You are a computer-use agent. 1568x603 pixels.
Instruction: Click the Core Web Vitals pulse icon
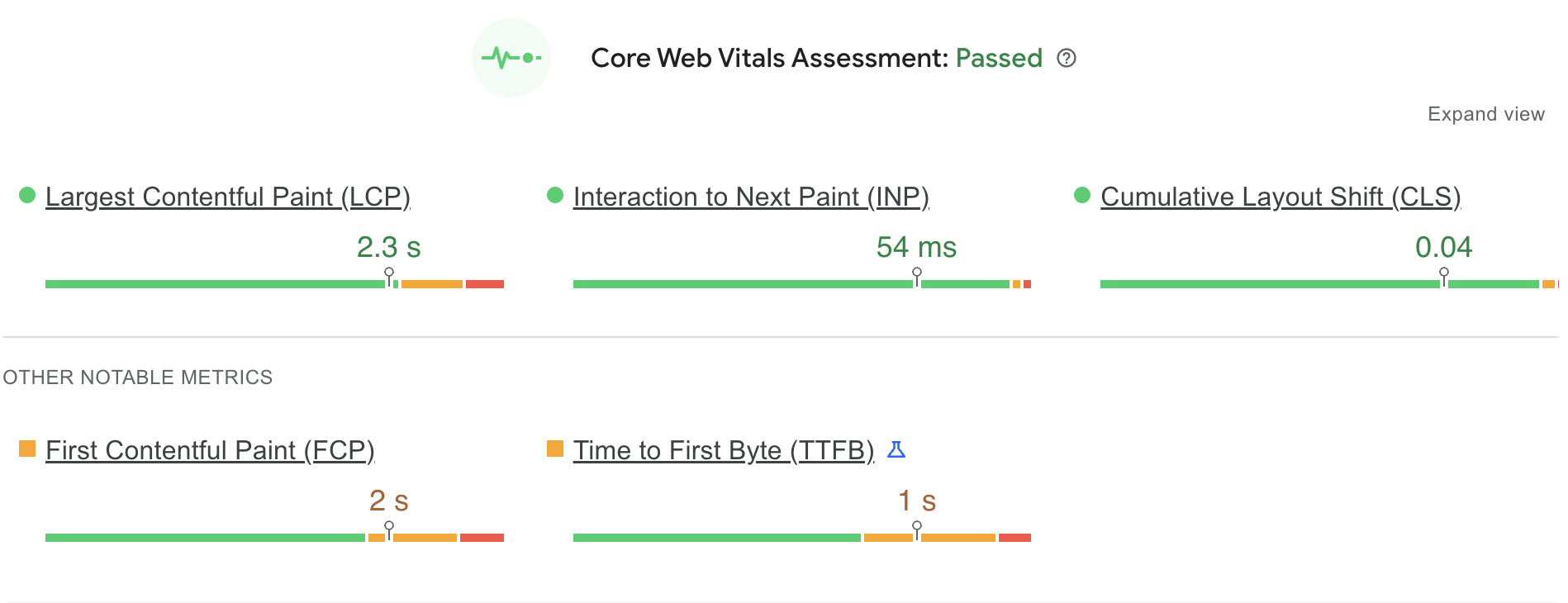[511, 58]
